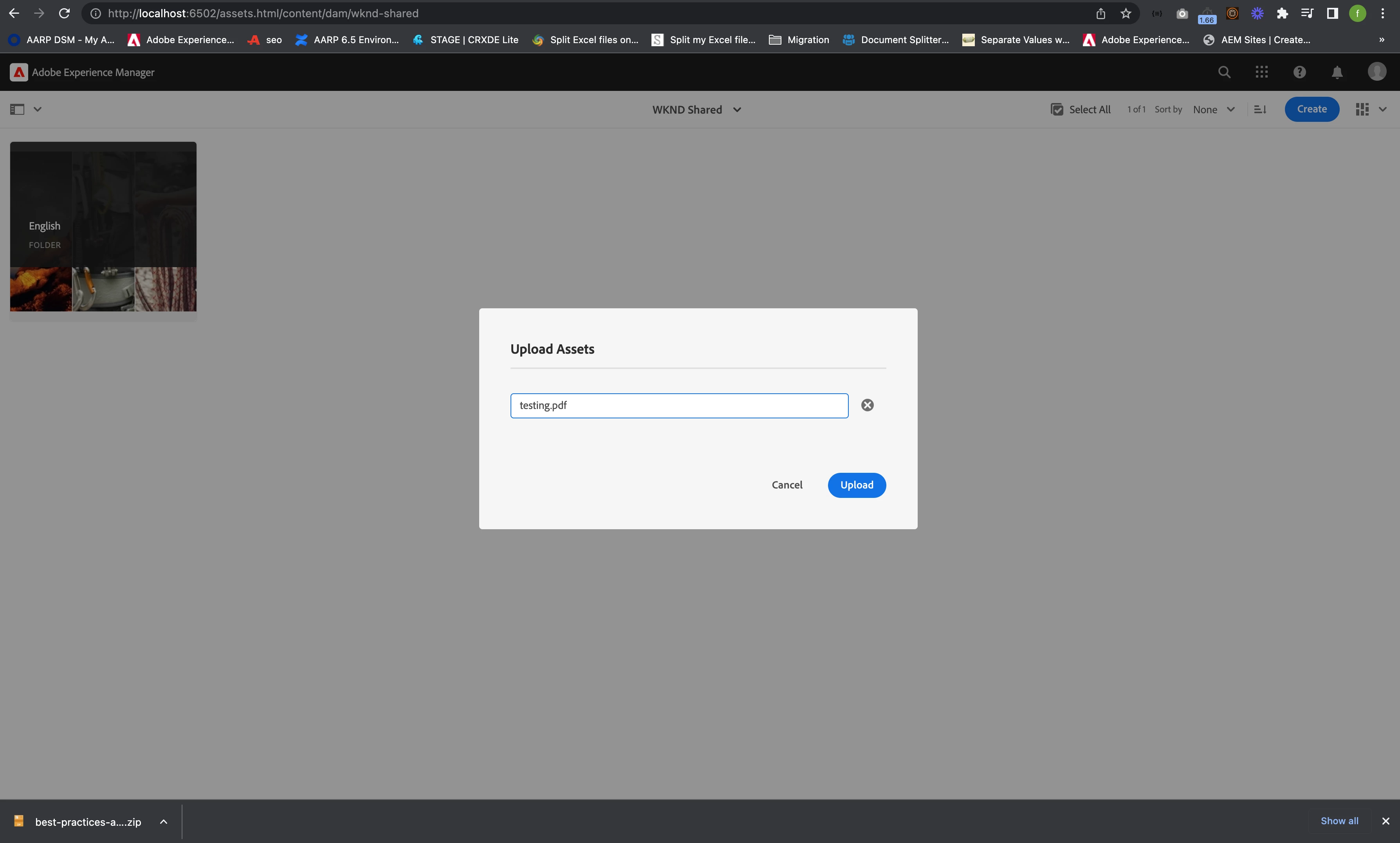The height and width of the screenshot is (843, 1400).
Task: Toggle the rail panel icon
Action: [x=18, y=109]
